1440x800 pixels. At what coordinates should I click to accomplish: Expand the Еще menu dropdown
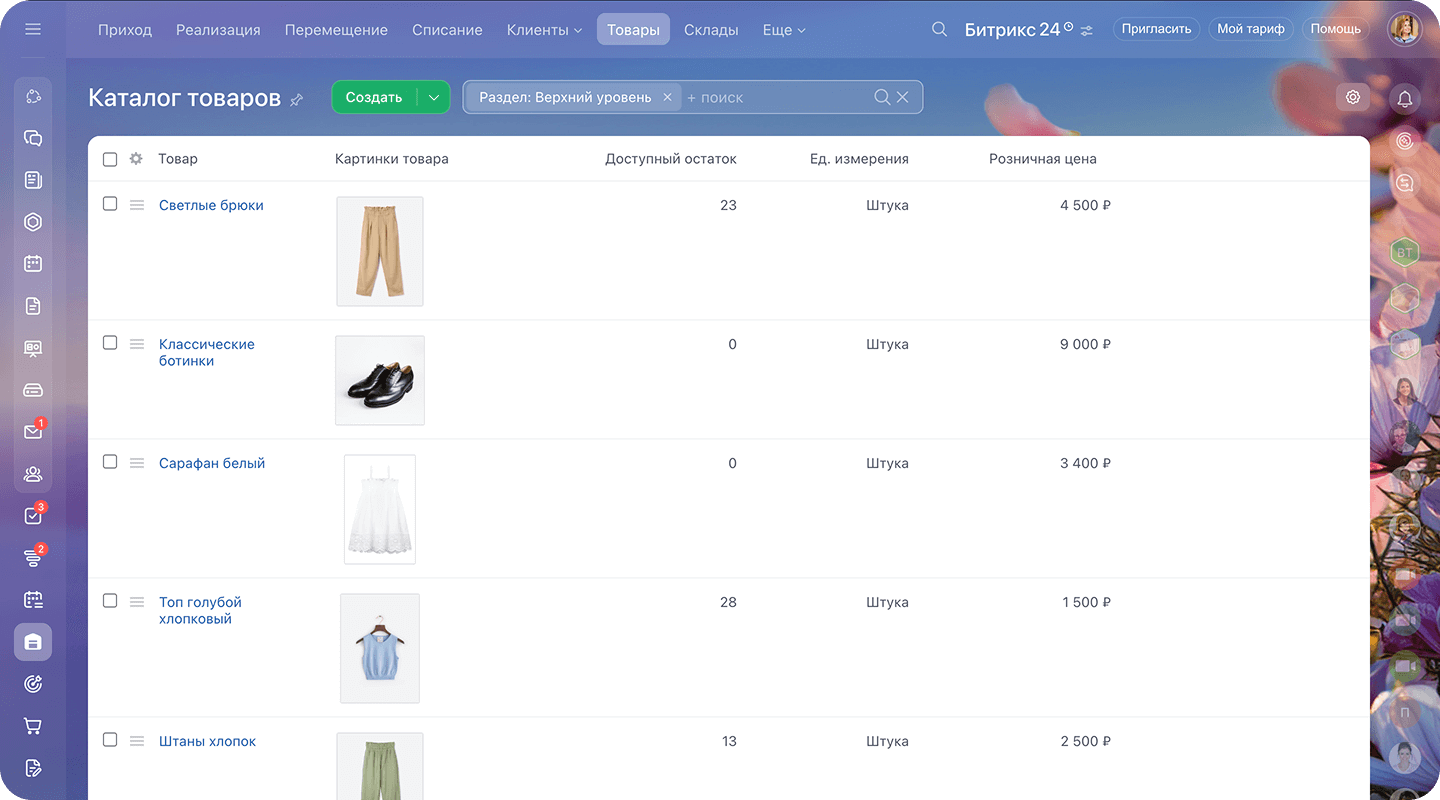point(783,30)
